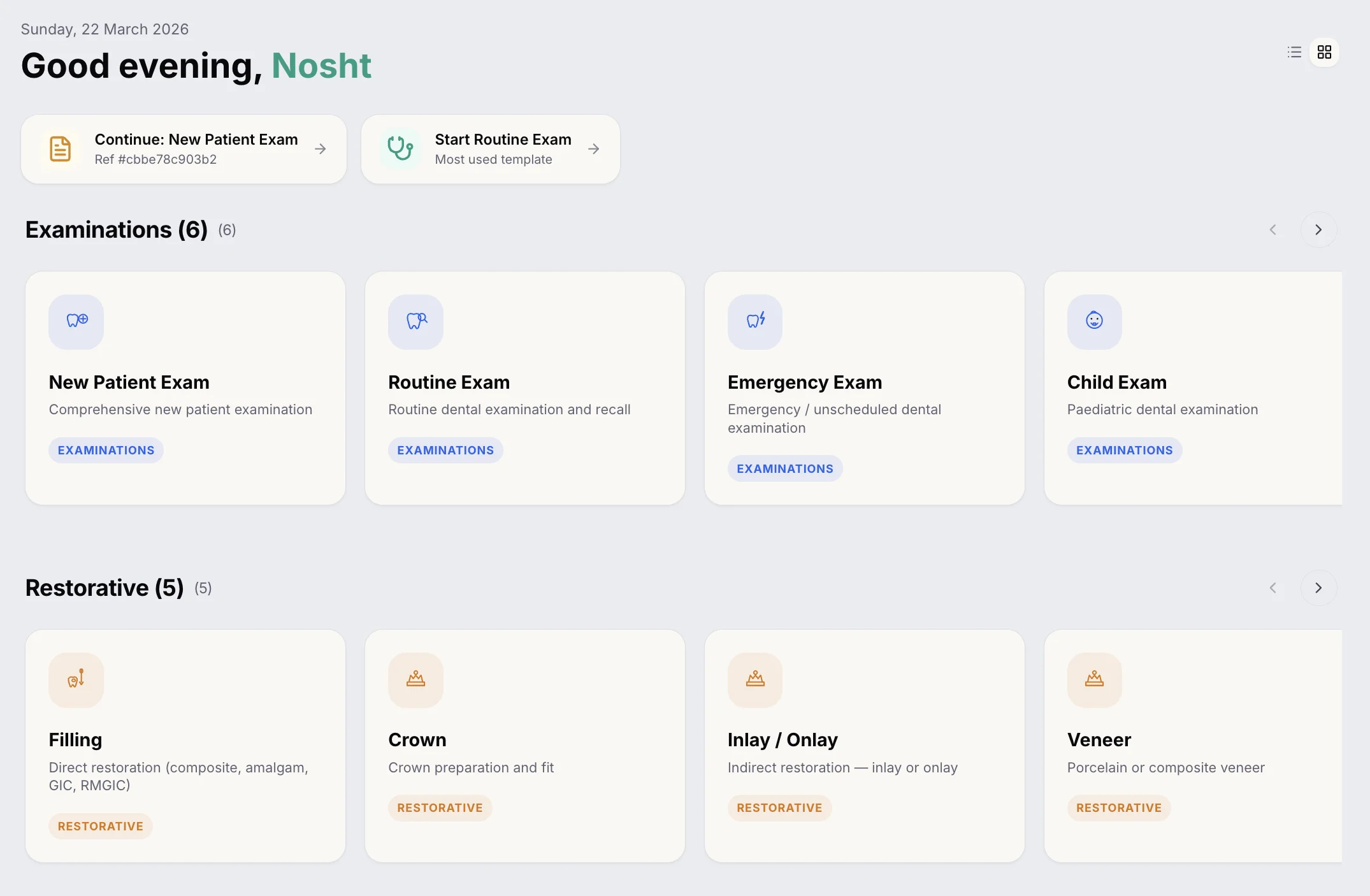The width and height of the screenshot is (1370, 896).
Task: Click the Filling card tooth-drill icon
Action: tap(76, 679)
